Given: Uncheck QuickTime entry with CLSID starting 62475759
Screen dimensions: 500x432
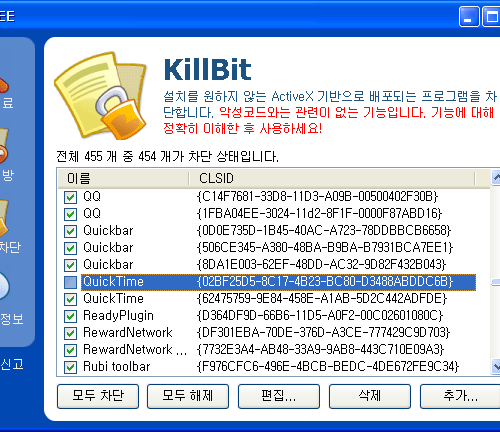Looking at the screenshot, I should (70, 299).
